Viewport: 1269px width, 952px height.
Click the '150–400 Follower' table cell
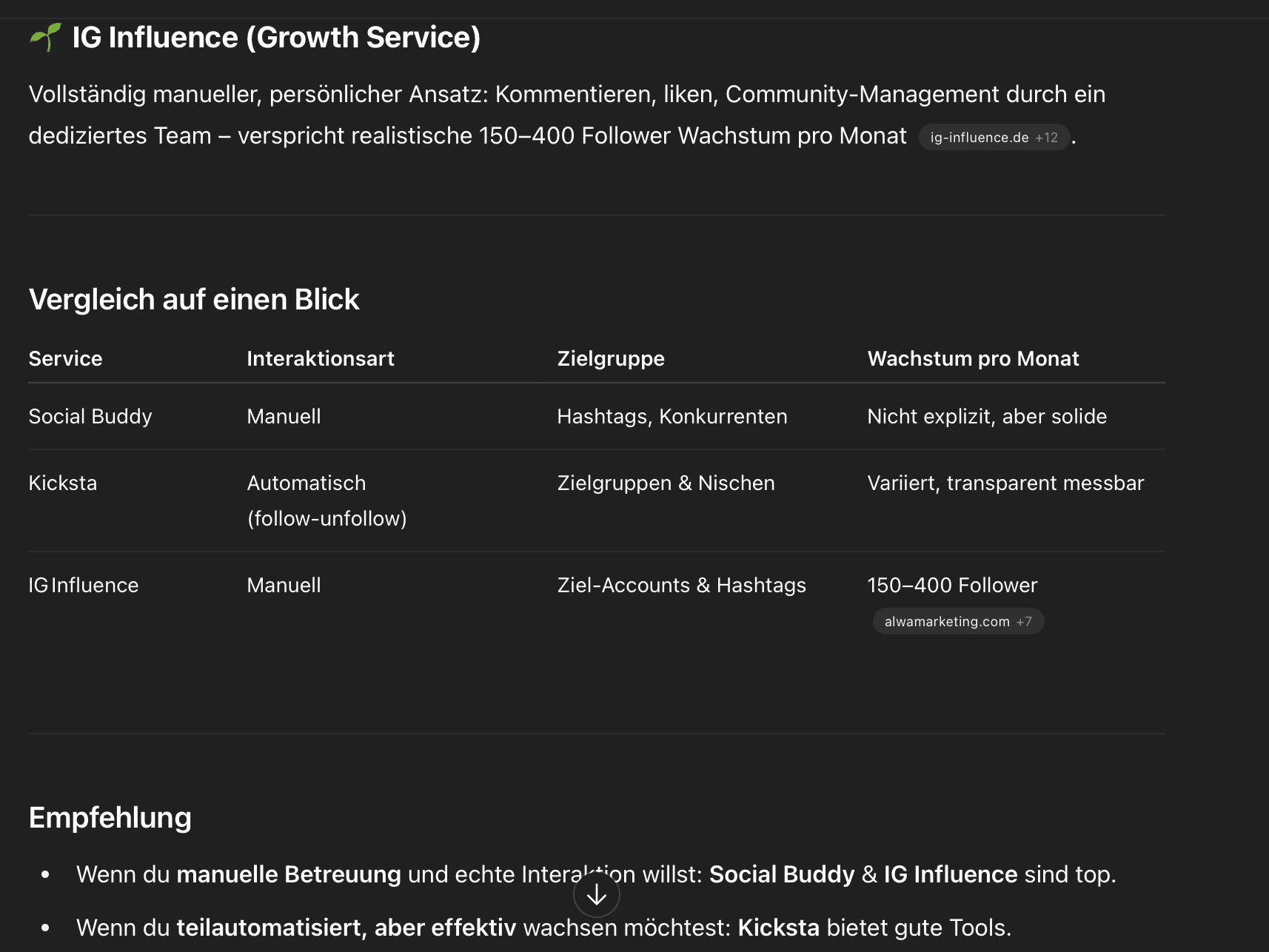(x=952, y=585)
